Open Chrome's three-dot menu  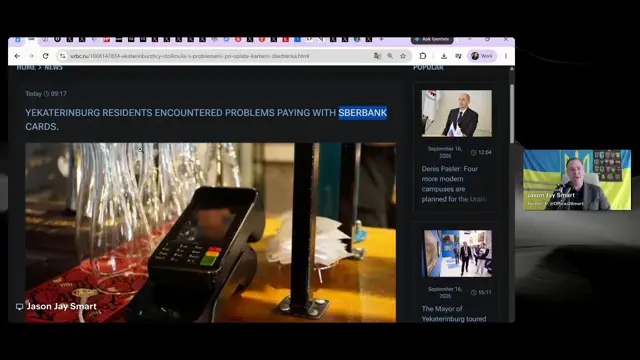tap(506, 56)
